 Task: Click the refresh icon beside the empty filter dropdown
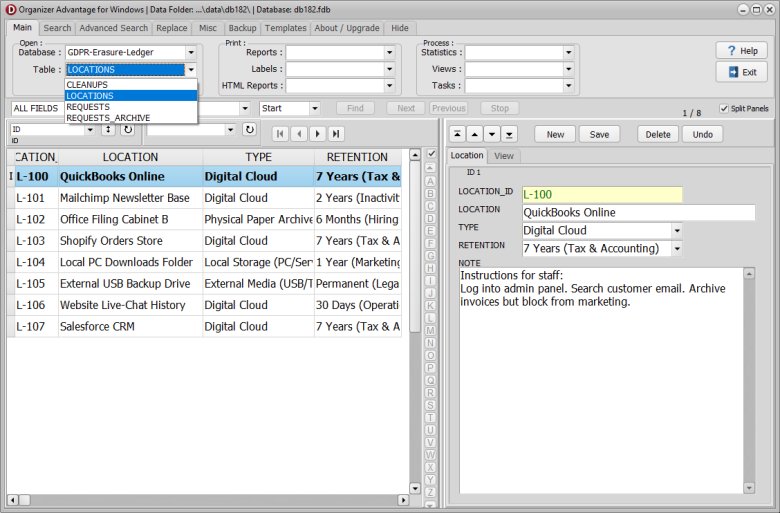[x=249, y=129]
